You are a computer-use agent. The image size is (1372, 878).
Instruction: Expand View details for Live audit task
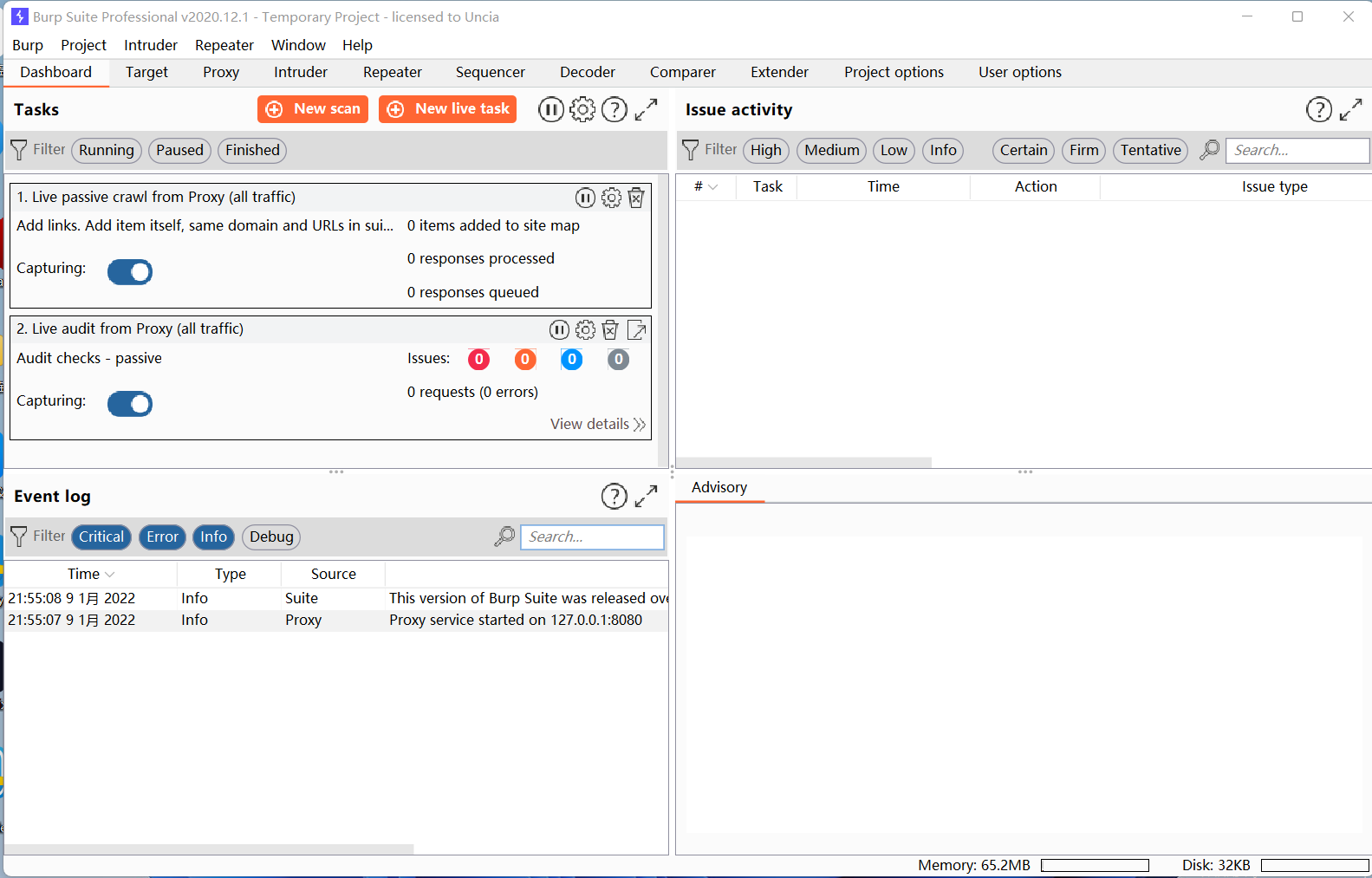(x=598, y=424)
